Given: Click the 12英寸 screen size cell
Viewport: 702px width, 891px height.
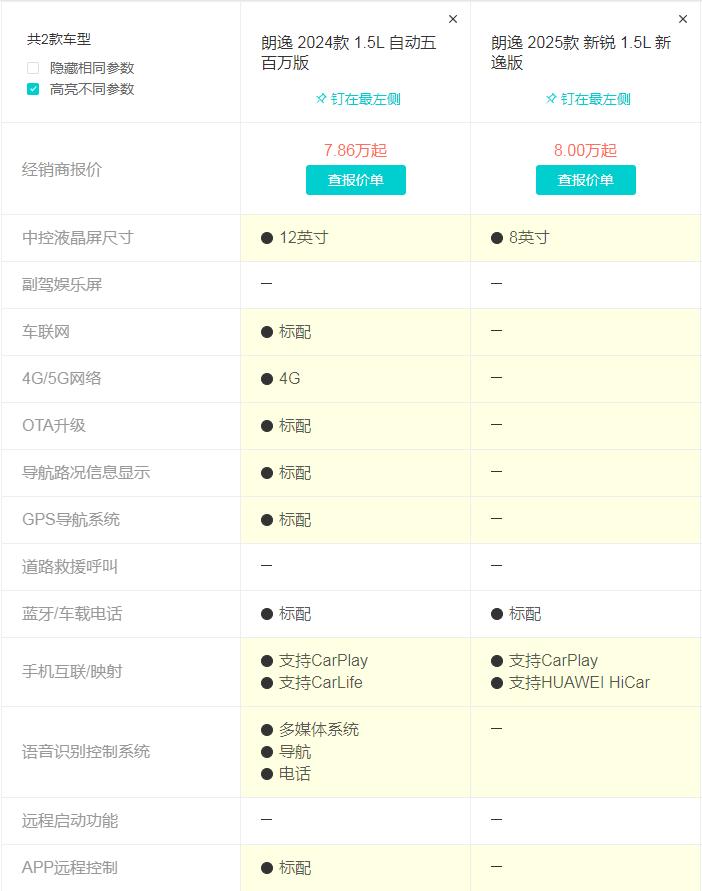Looking at the screenshot, I should pos(303,238).
